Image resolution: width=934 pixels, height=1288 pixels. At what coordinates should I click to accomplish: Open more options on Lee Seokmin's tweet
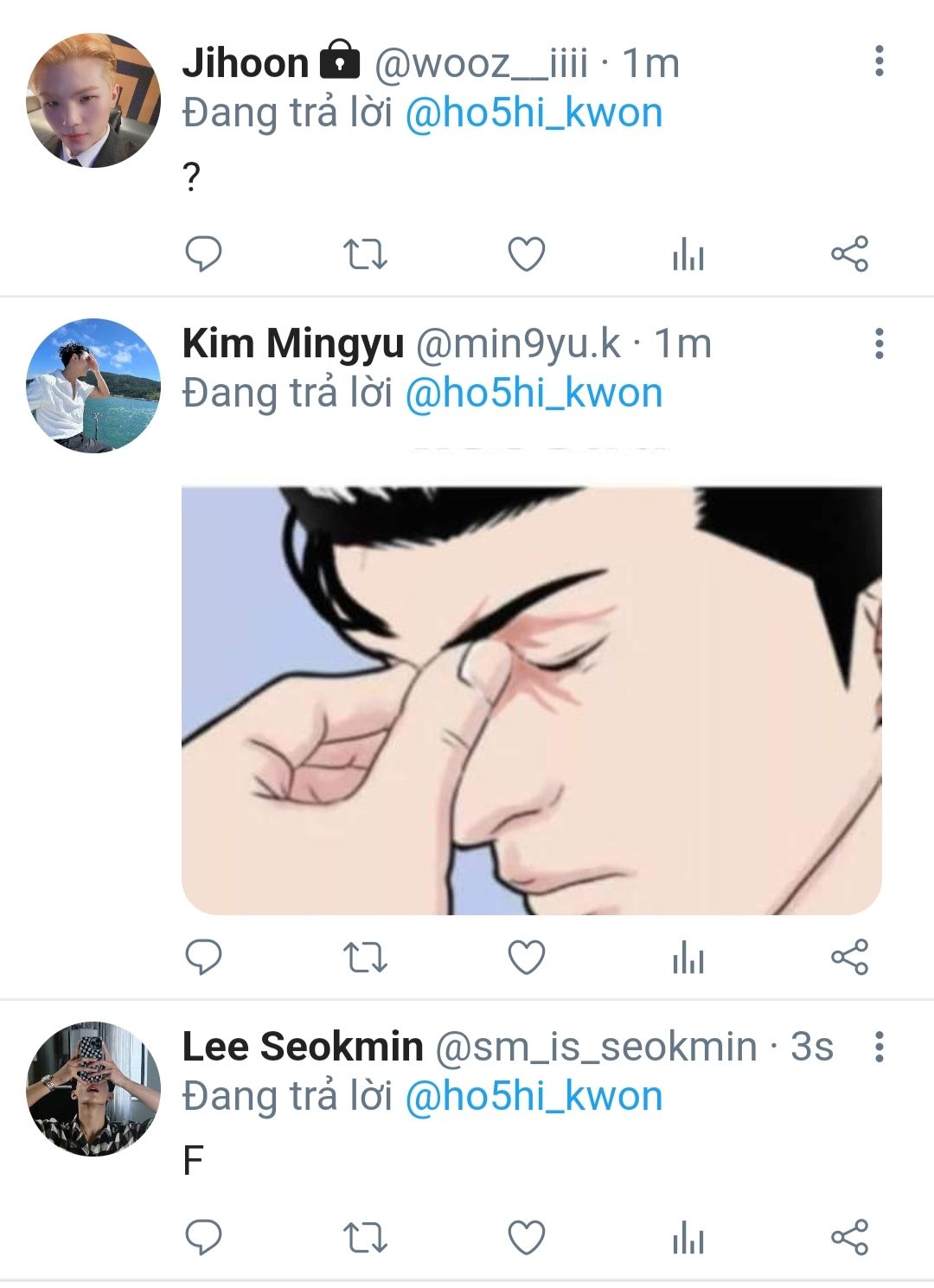tap(879, 1047)
